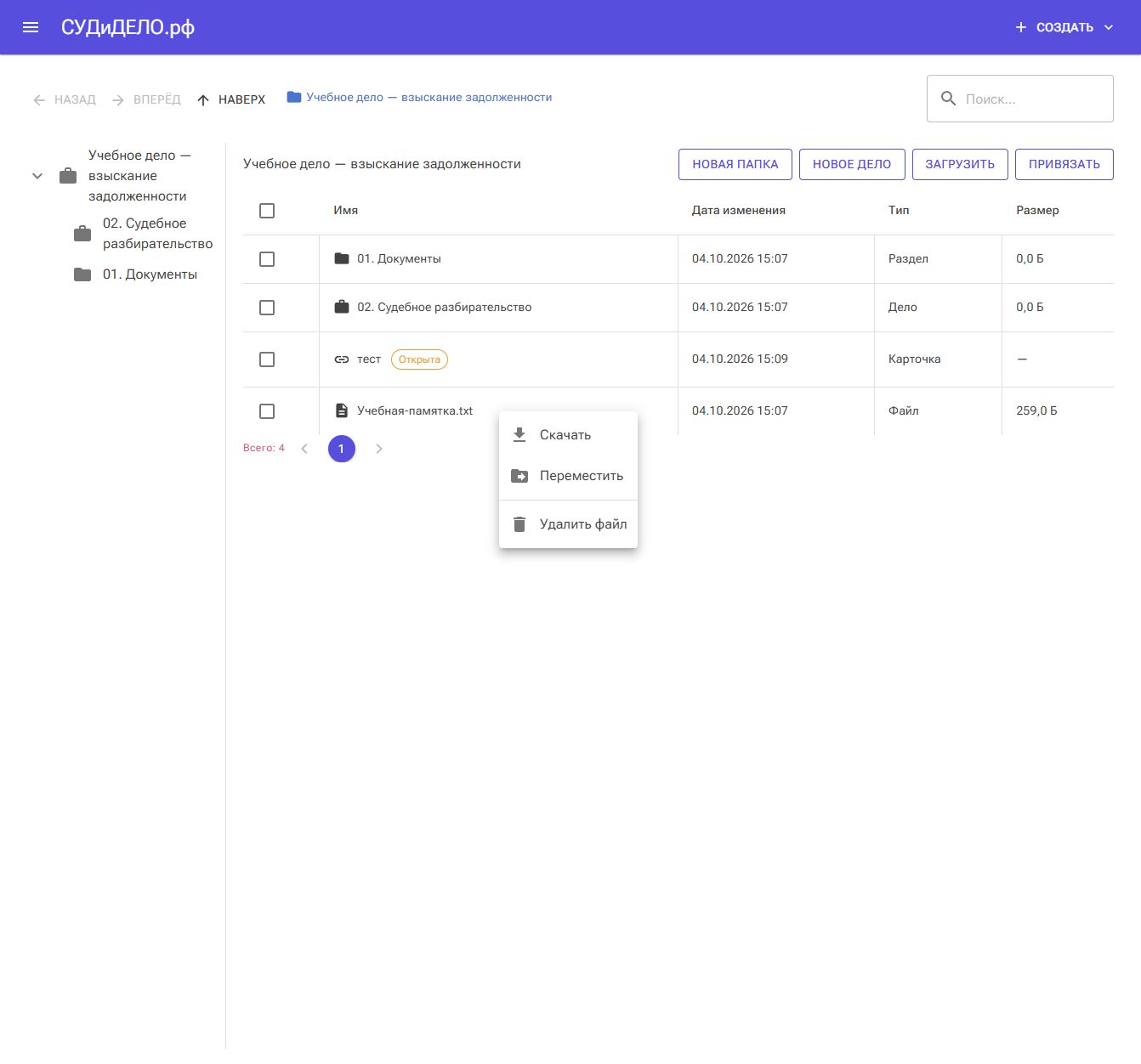
Task: Click the briefcase icon of the root tree case
Action: pos(68,176)
